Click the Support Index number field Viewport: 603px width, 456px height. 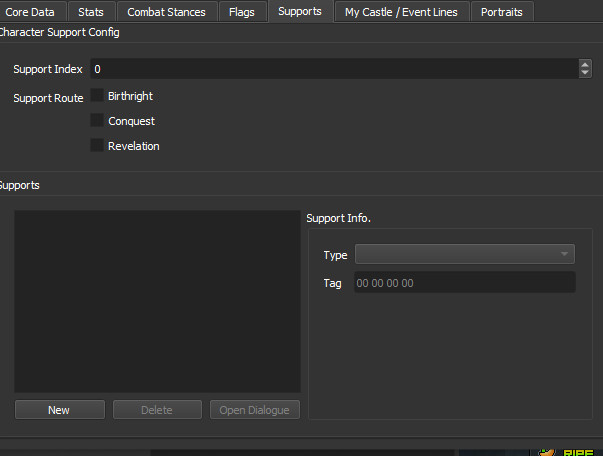point(330,69)
